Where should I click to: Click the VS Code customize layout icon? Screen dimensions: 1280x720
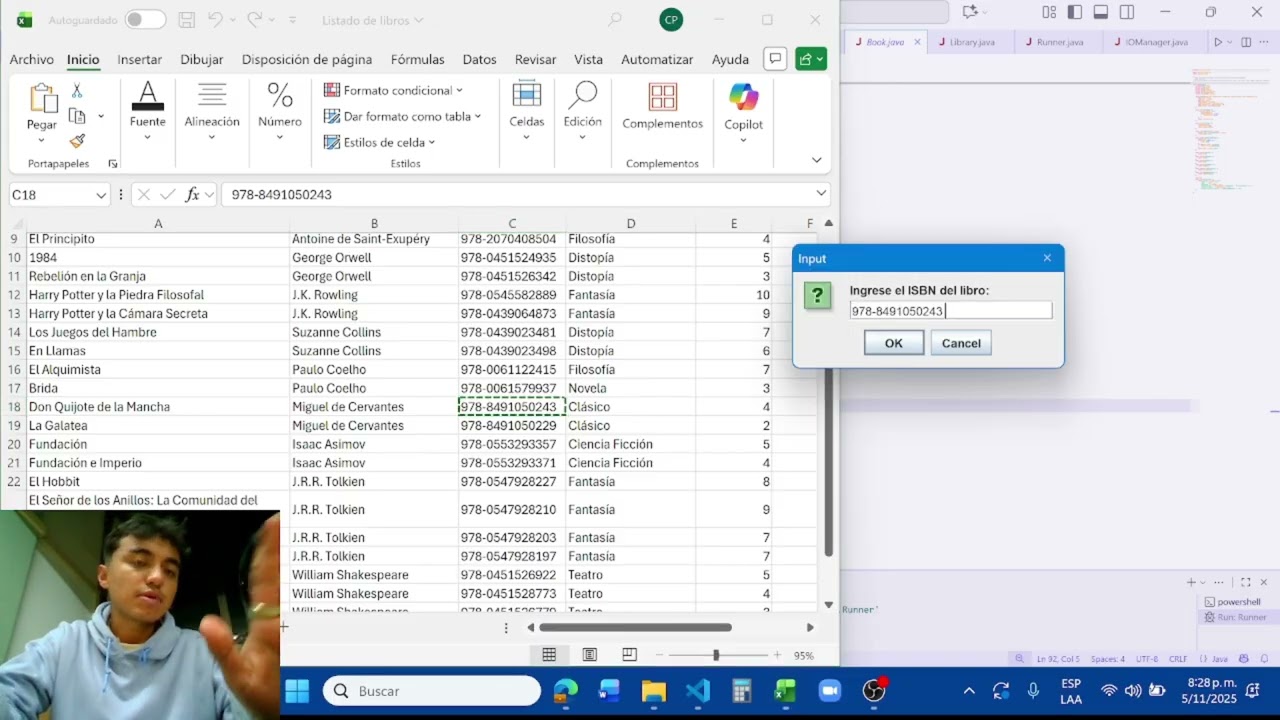tap(1049, 12)
